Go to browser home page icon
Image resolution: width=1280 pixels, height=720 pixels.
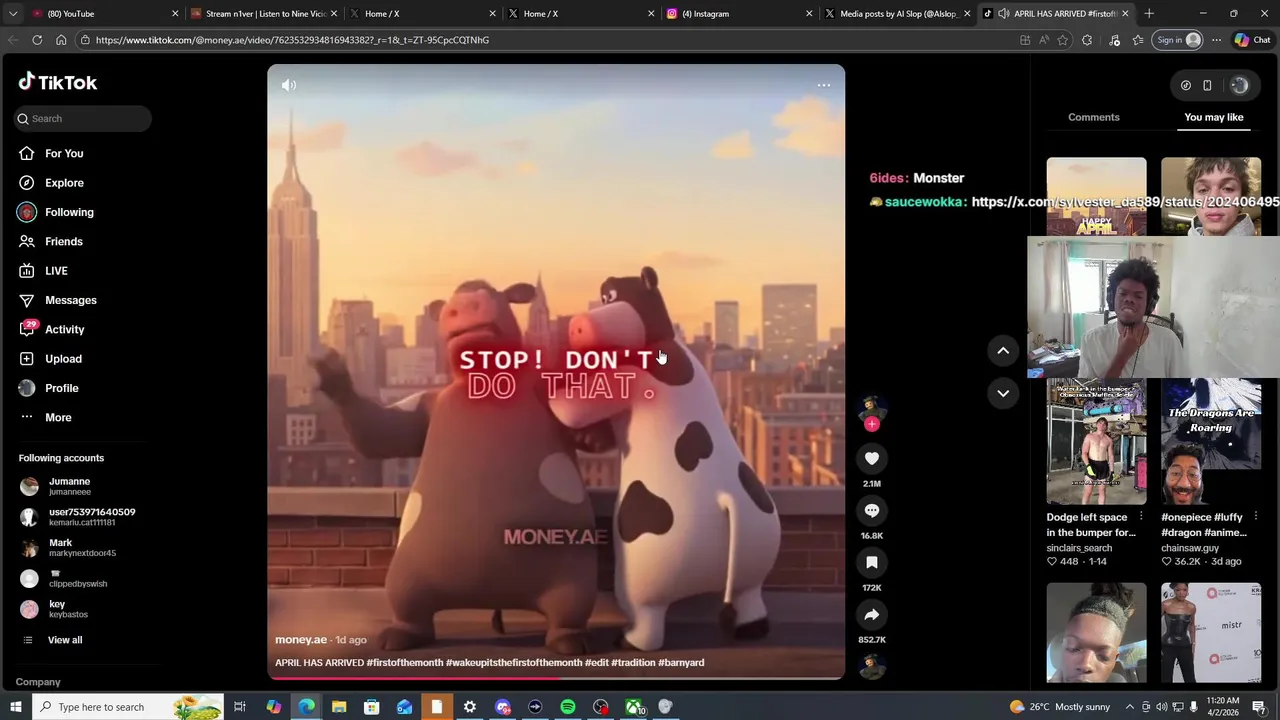61,40
